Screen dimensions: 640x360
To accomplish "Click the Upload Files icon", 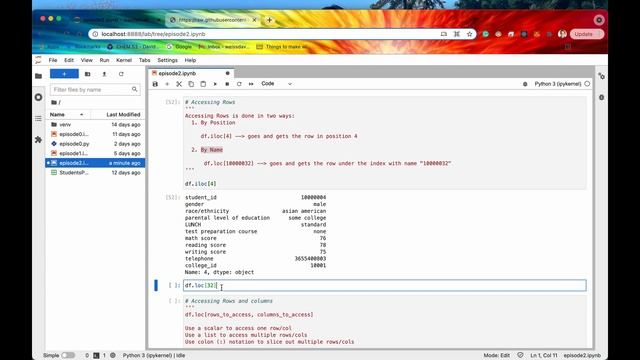I will coord(104,74).
